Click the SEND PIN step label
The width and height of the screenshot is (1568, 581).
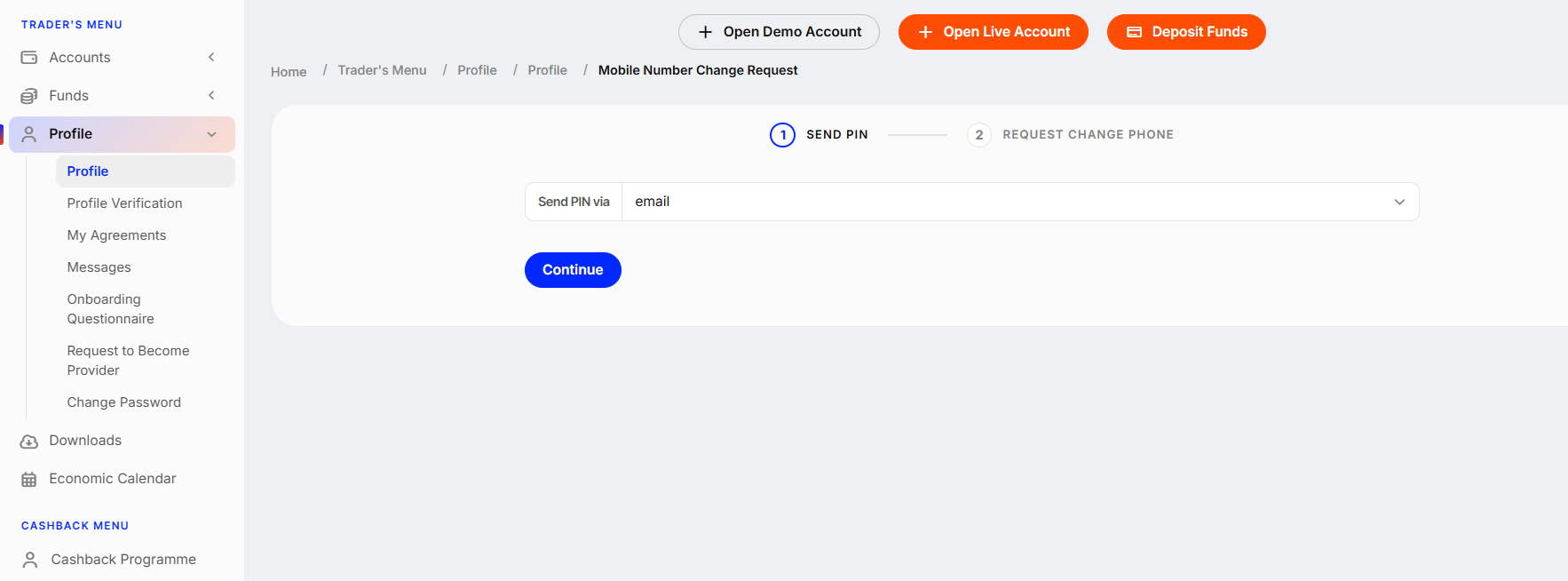(837, 135)
